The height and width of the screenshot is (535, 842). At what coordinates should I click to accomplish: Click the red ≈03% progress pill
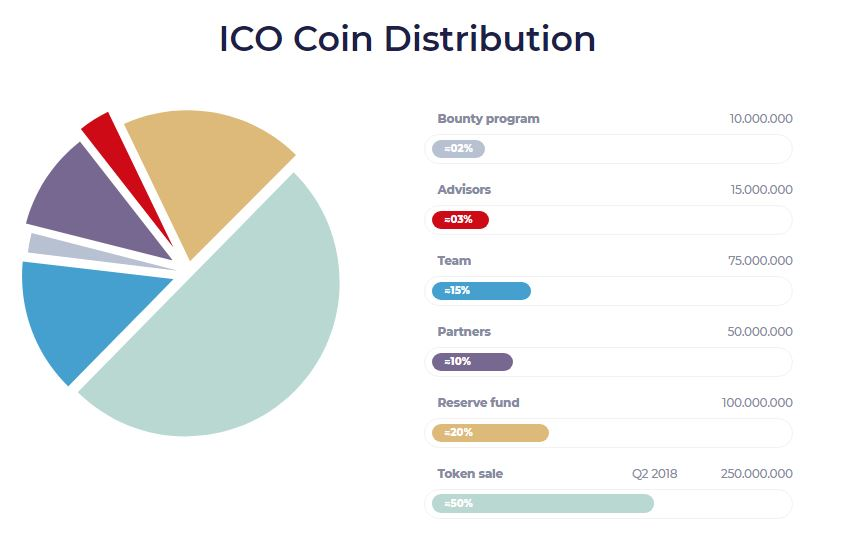pyautogui.click(x=460, y=220)
